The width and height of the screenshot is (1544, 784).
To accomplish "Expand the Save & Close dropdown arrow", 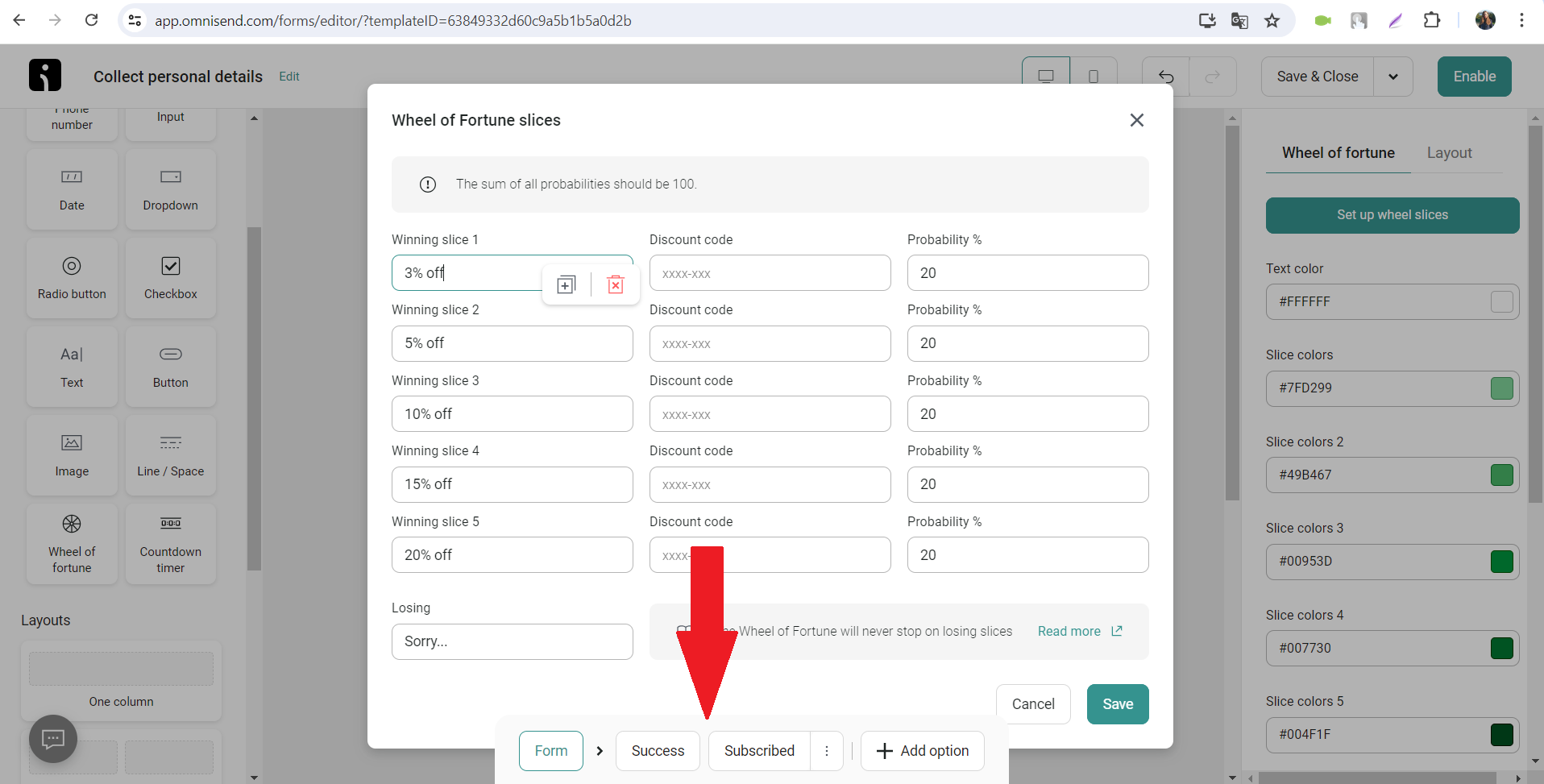I will pos(1393,77).
